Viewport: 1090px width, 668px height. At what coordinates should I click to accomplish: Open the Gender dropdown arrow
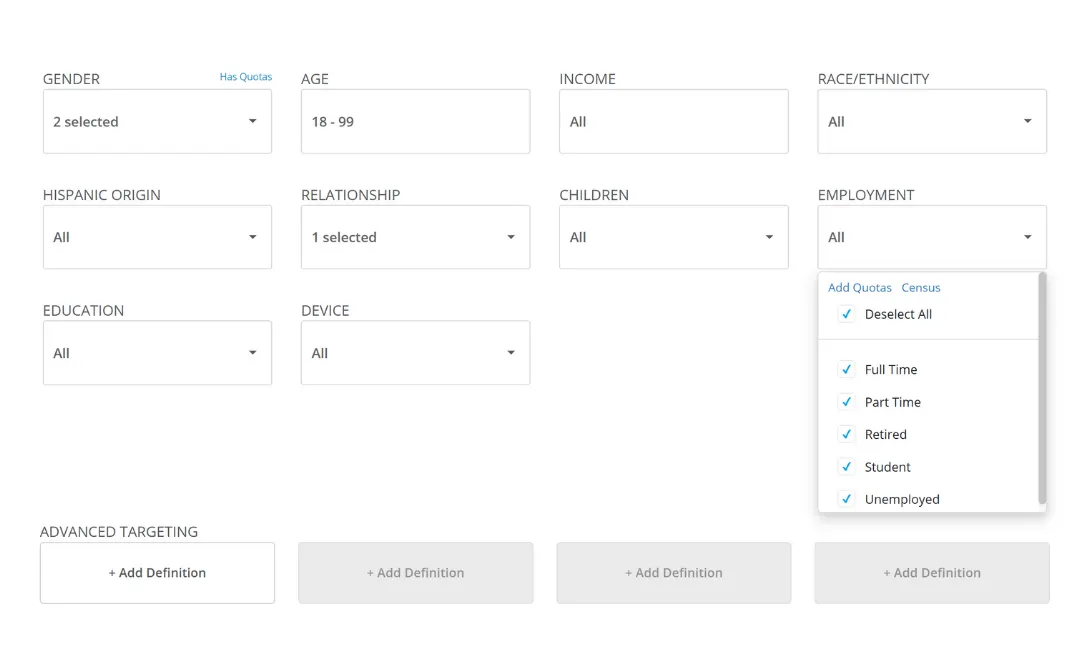click(252, 122)
